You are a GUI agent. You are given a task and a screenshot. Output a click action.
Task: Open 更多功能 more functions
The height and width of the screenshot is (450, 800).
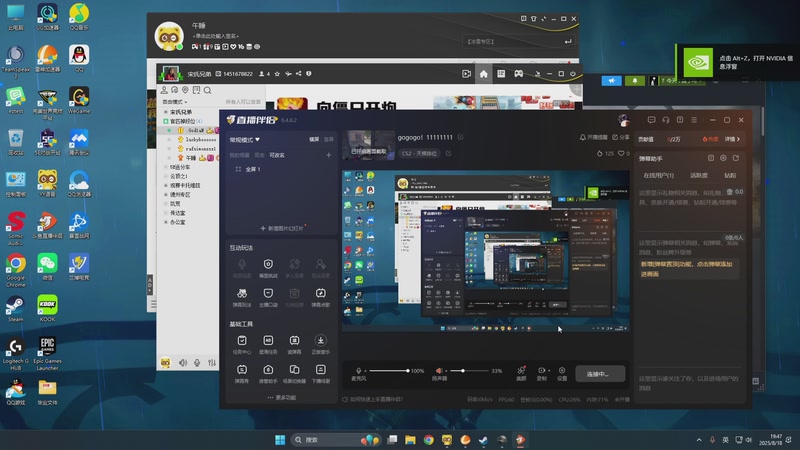(282, 397)
